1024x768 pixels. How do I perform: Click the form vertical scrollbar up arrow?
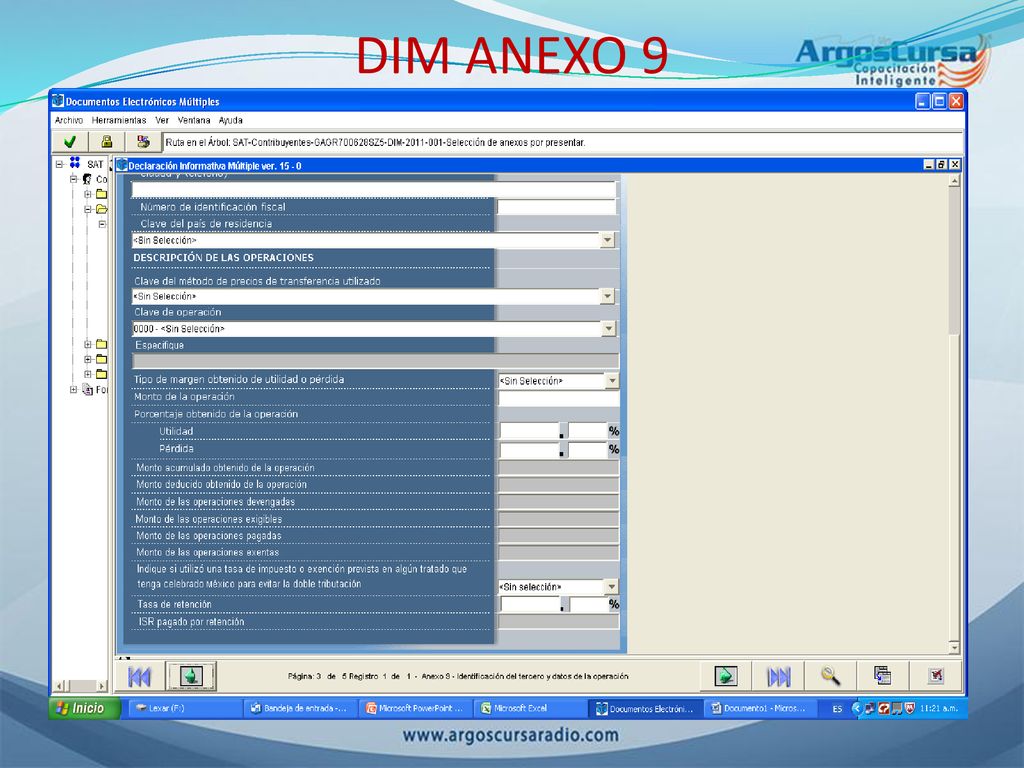pyautogui.click(x=954, y=180)
